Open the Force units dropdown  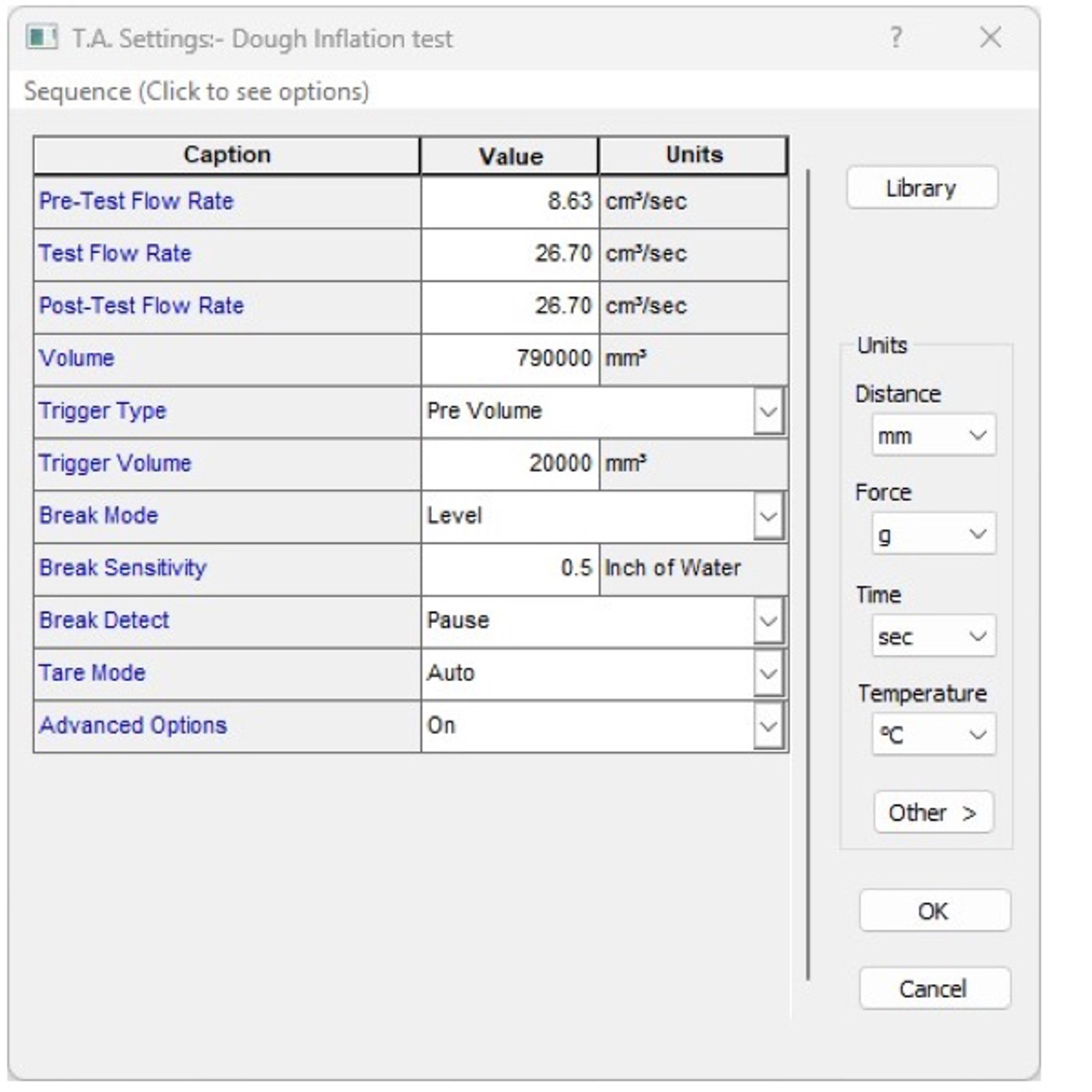click(934, 534)
